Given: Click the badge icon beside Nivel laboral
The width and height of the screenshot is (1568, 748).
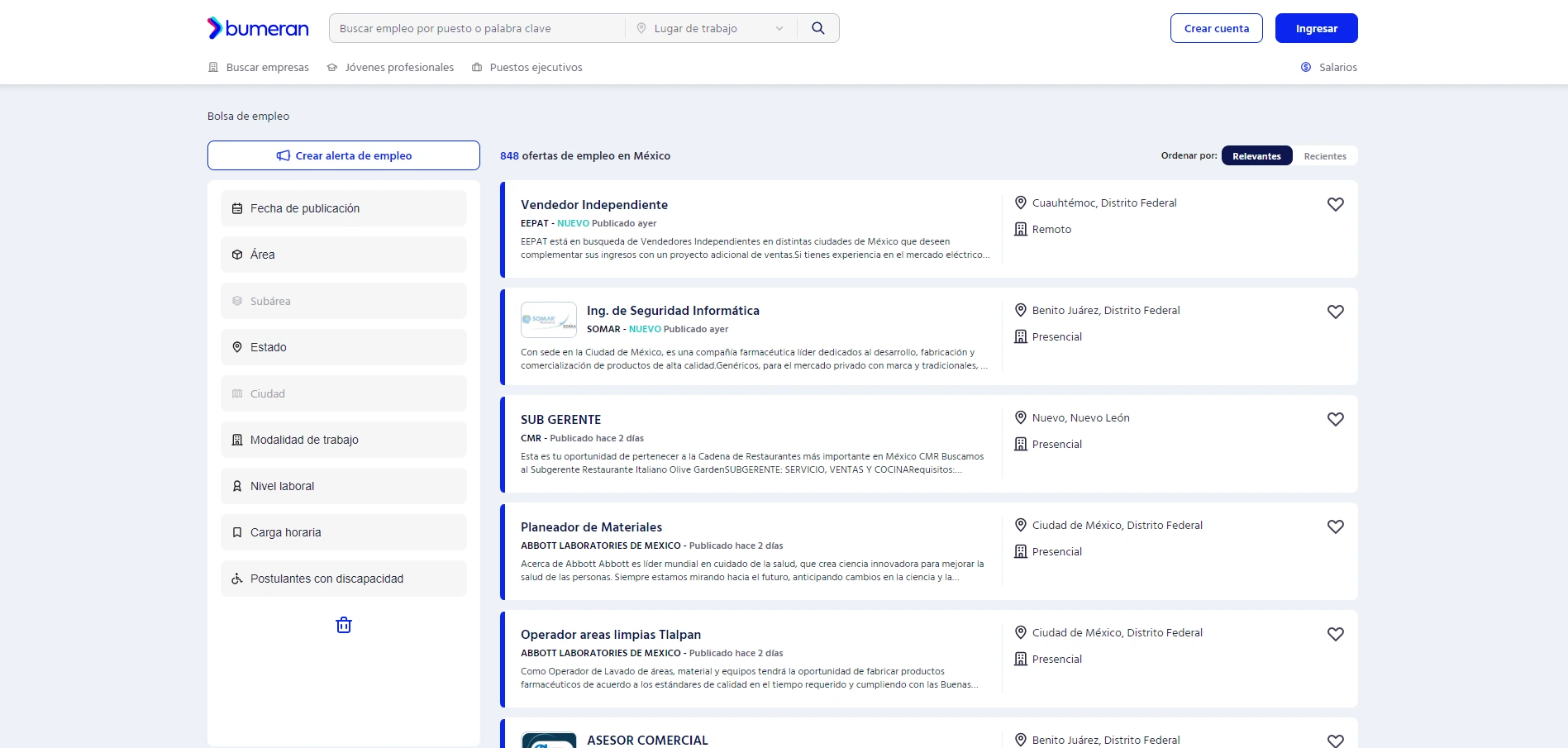Looking at the screenshot, I should click(237, 486).
